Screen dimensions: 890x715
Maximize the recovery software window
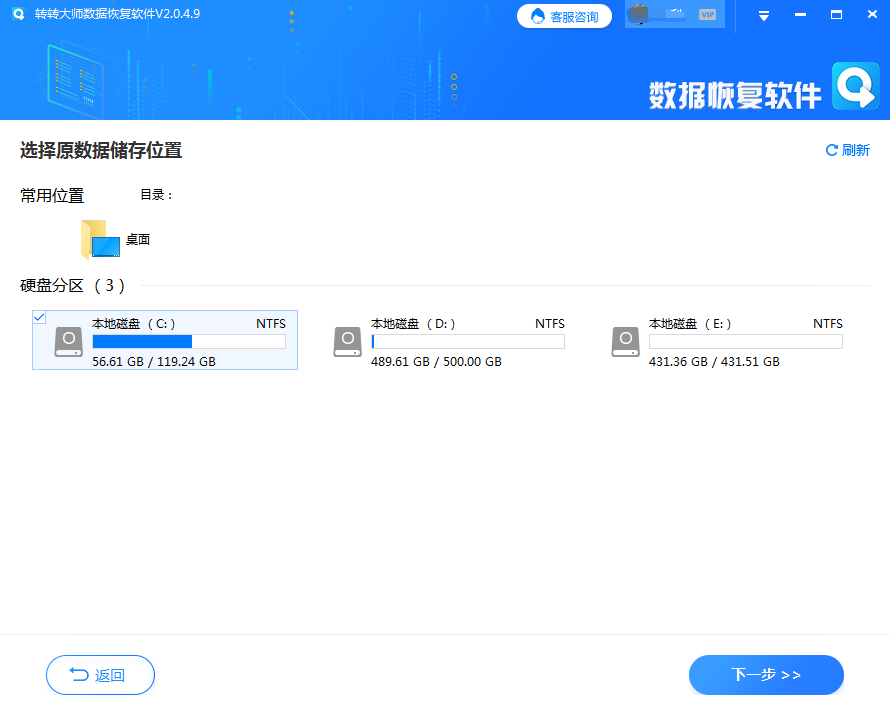tap(836, 15)
